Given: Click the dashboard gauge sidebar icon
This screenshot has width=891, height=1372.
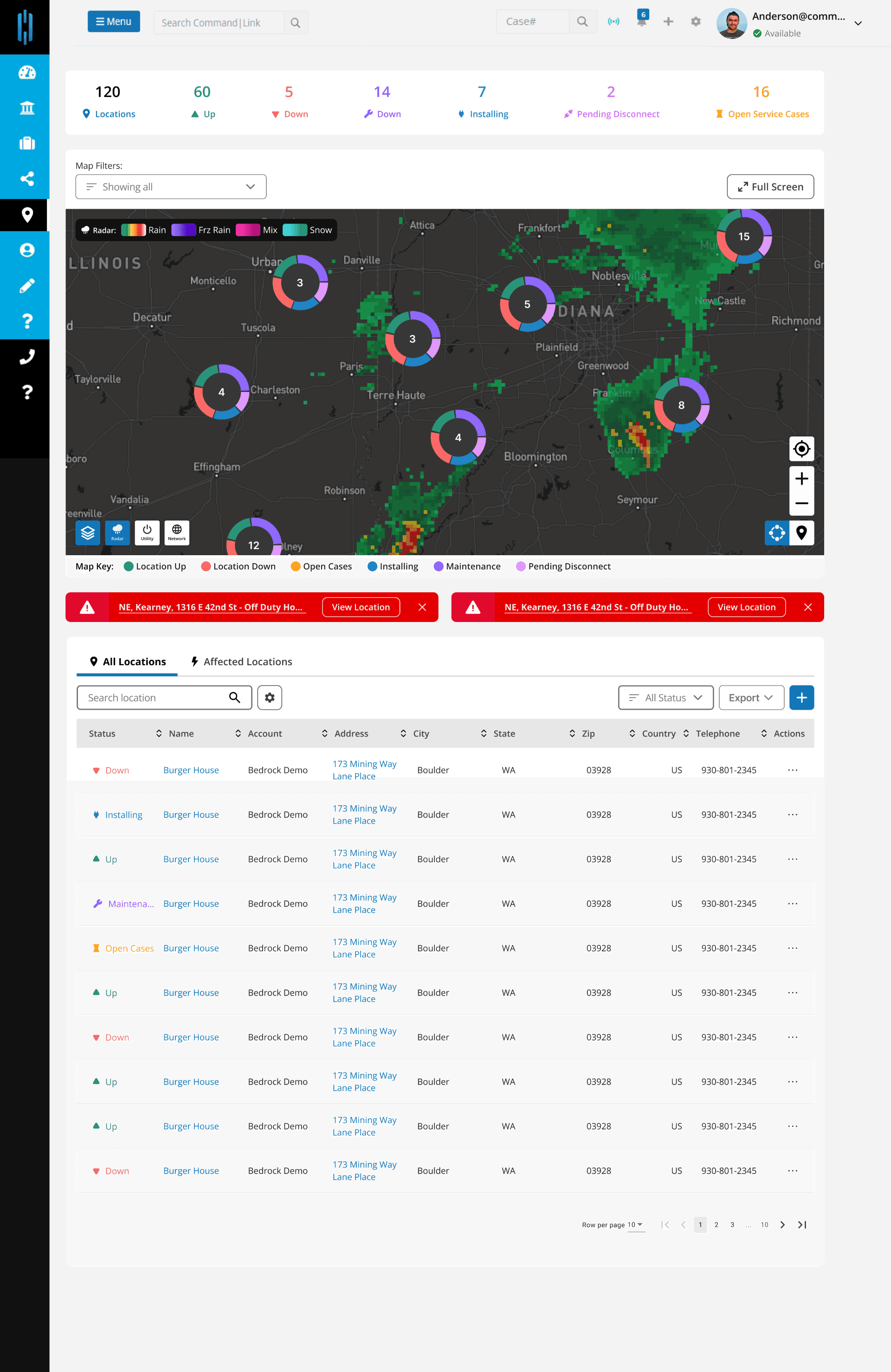Looking at the screenshot, I should (26, 73).
